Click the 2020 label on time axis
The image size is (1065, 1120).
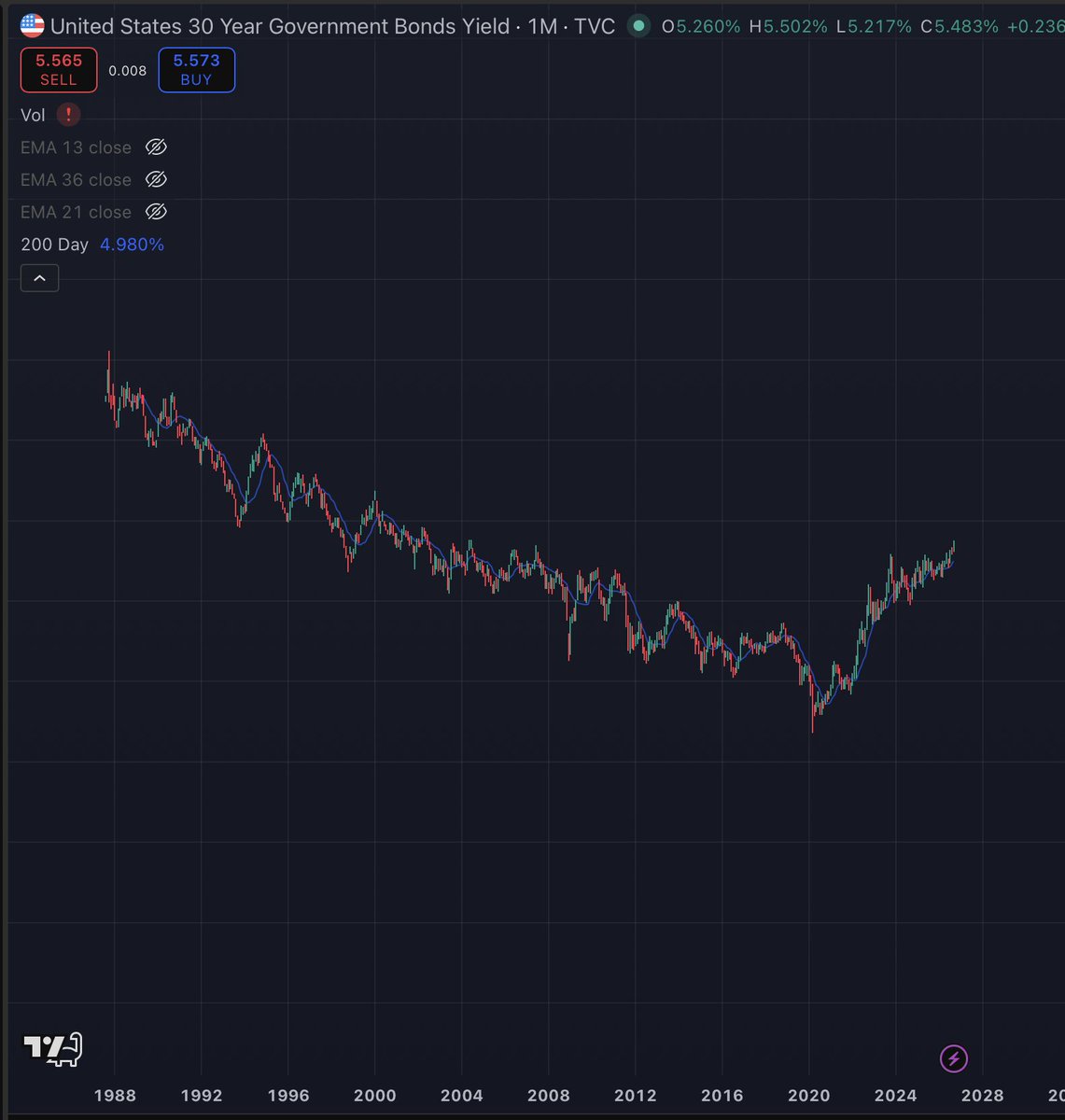[x=808, y=1096]
